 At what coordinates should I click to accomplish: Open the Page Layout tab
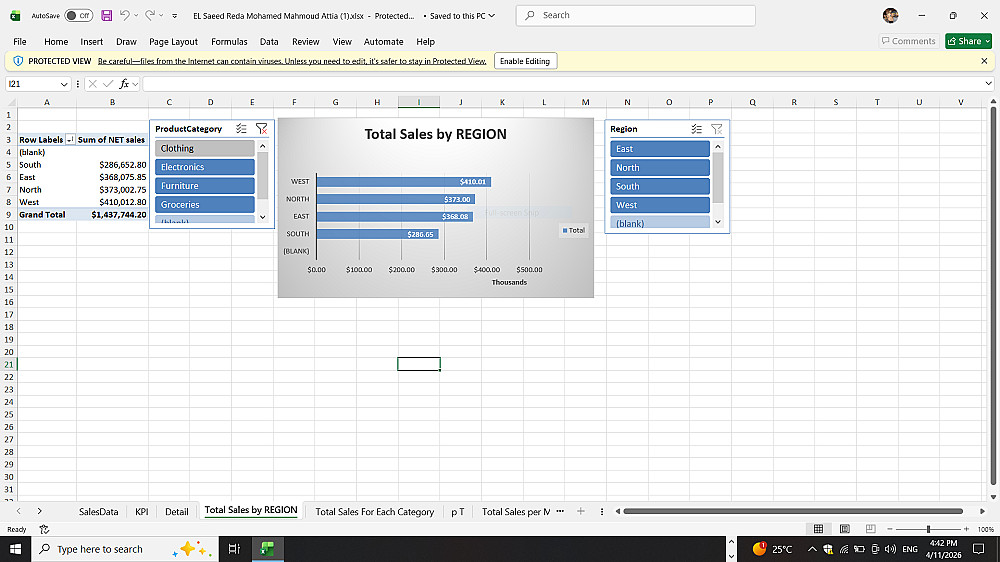[173, 41]
